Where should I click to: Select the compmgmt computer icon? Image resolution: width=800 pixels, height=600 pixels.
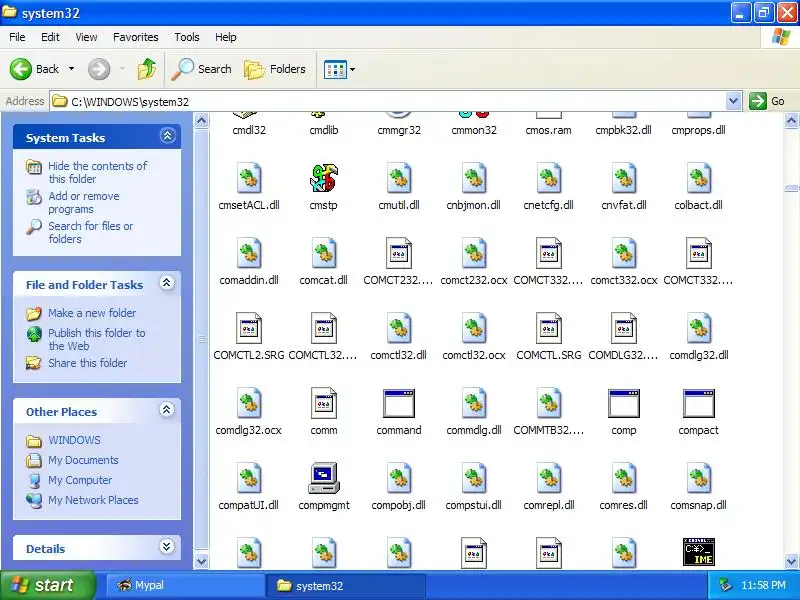[323, 478]
